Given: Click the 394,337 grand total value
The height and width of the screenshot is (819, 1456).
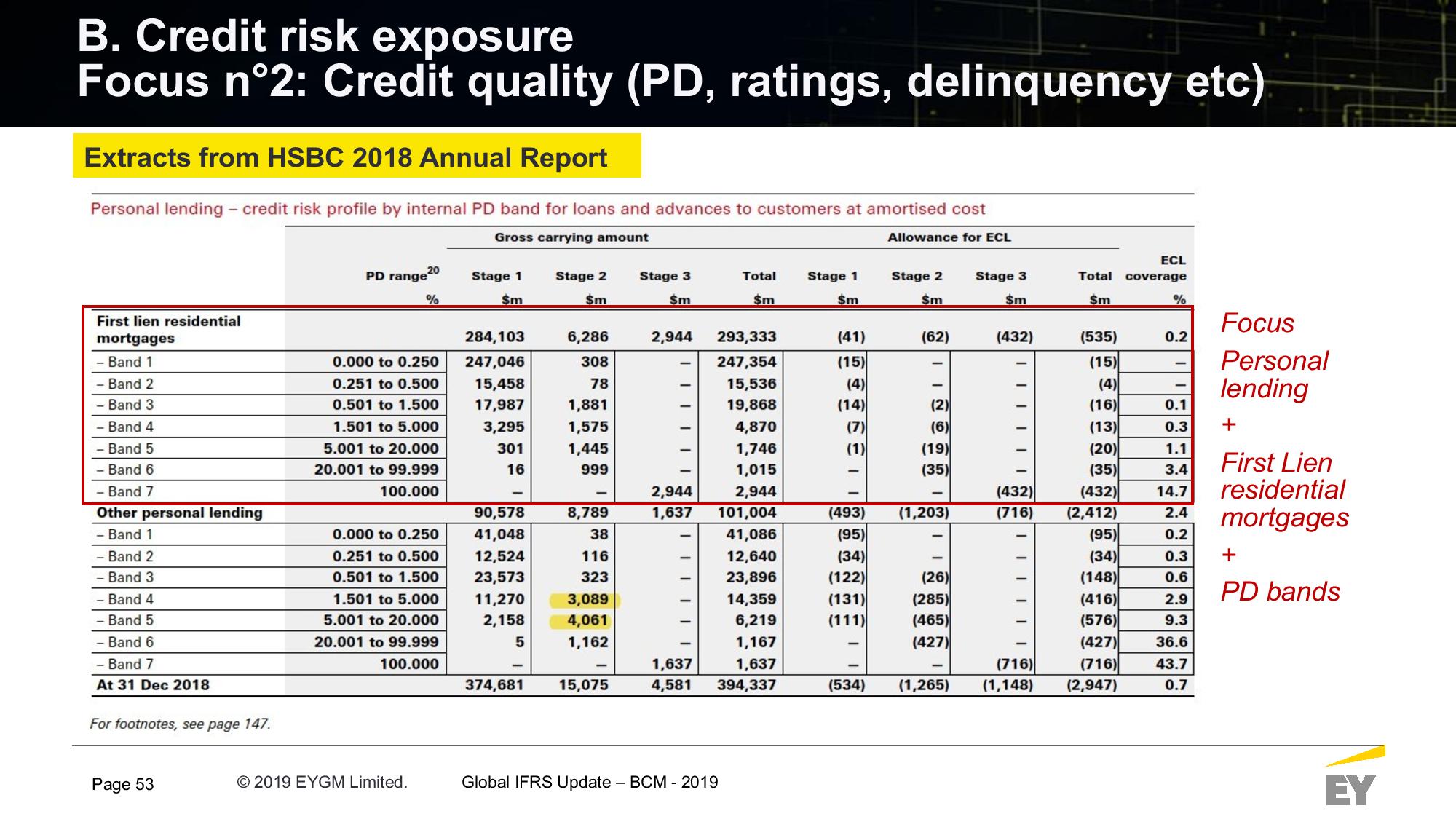Looking at the screenshot, I should (746, 685).
